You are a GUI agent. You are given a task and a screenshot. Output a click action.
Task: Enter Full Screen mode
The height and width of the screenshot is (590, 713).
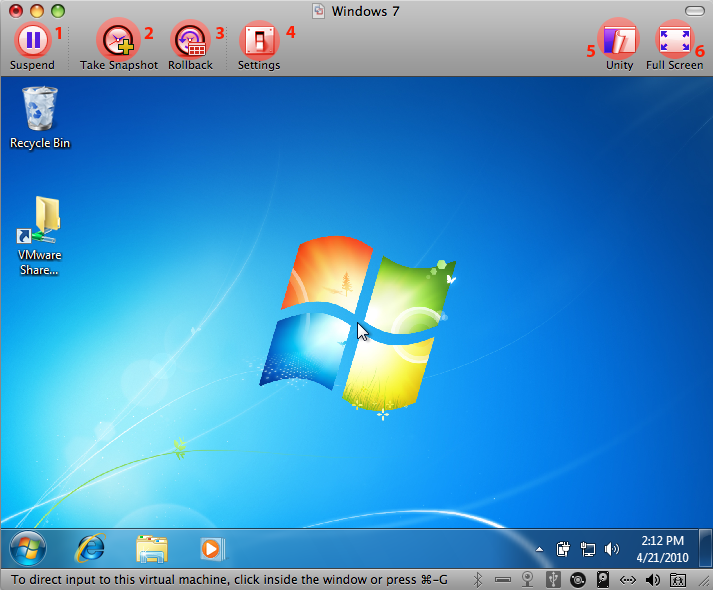[674, 47]
